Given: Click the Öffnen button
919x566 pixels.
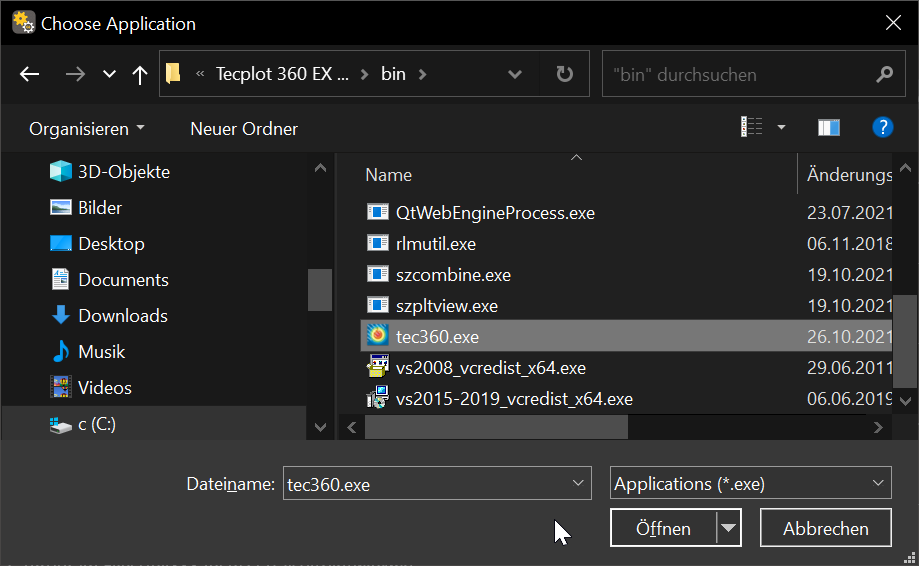Looking at the screenshot, I should [x=663, y=529].
